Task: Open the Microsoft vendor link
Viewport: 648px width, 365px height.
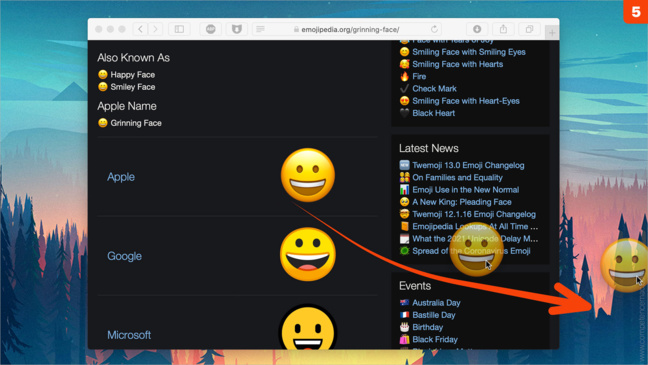Action: click(x=129, y=335)
